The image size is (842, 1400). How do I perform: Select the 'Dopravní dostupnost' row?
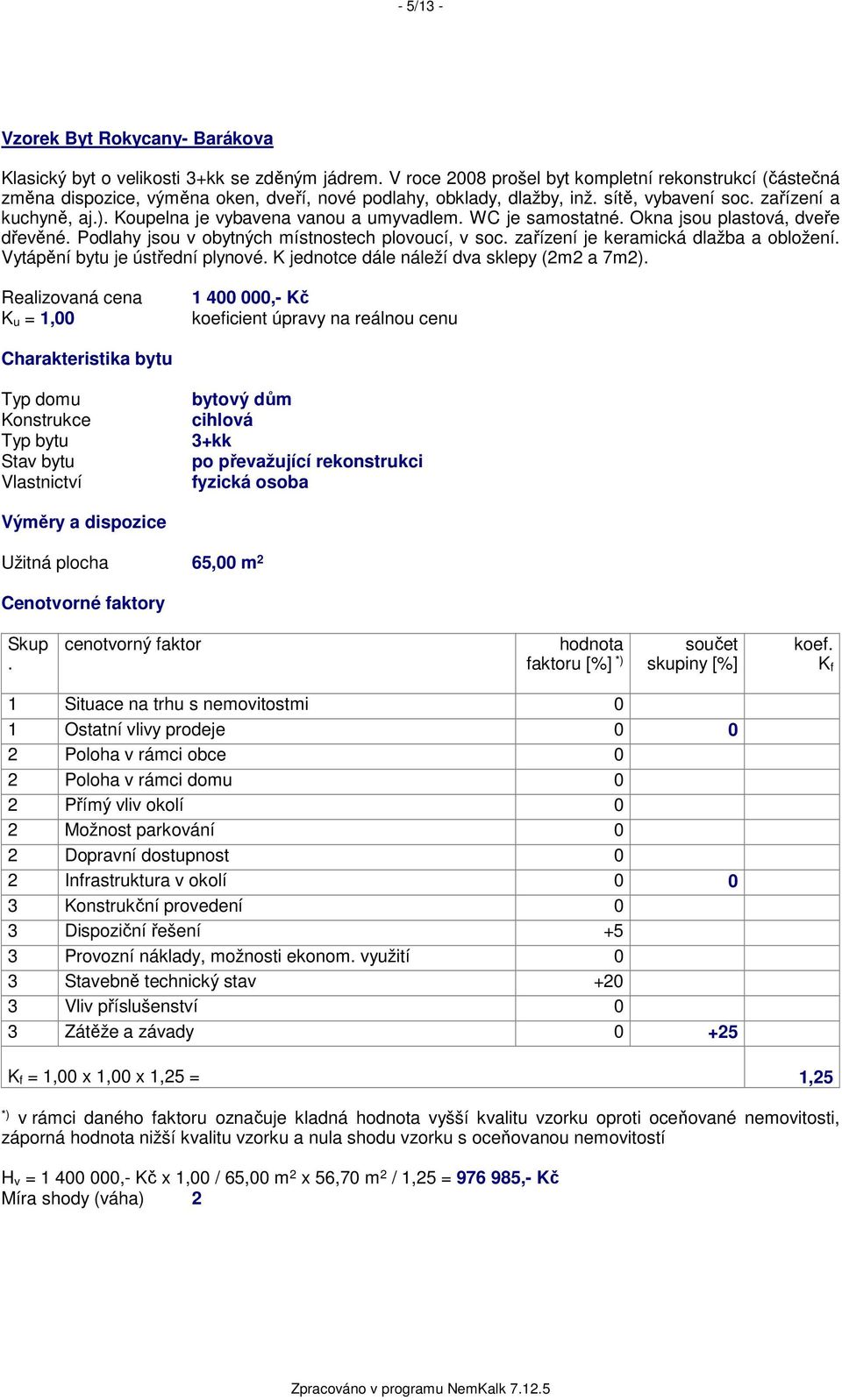click(x=420, y=856)
